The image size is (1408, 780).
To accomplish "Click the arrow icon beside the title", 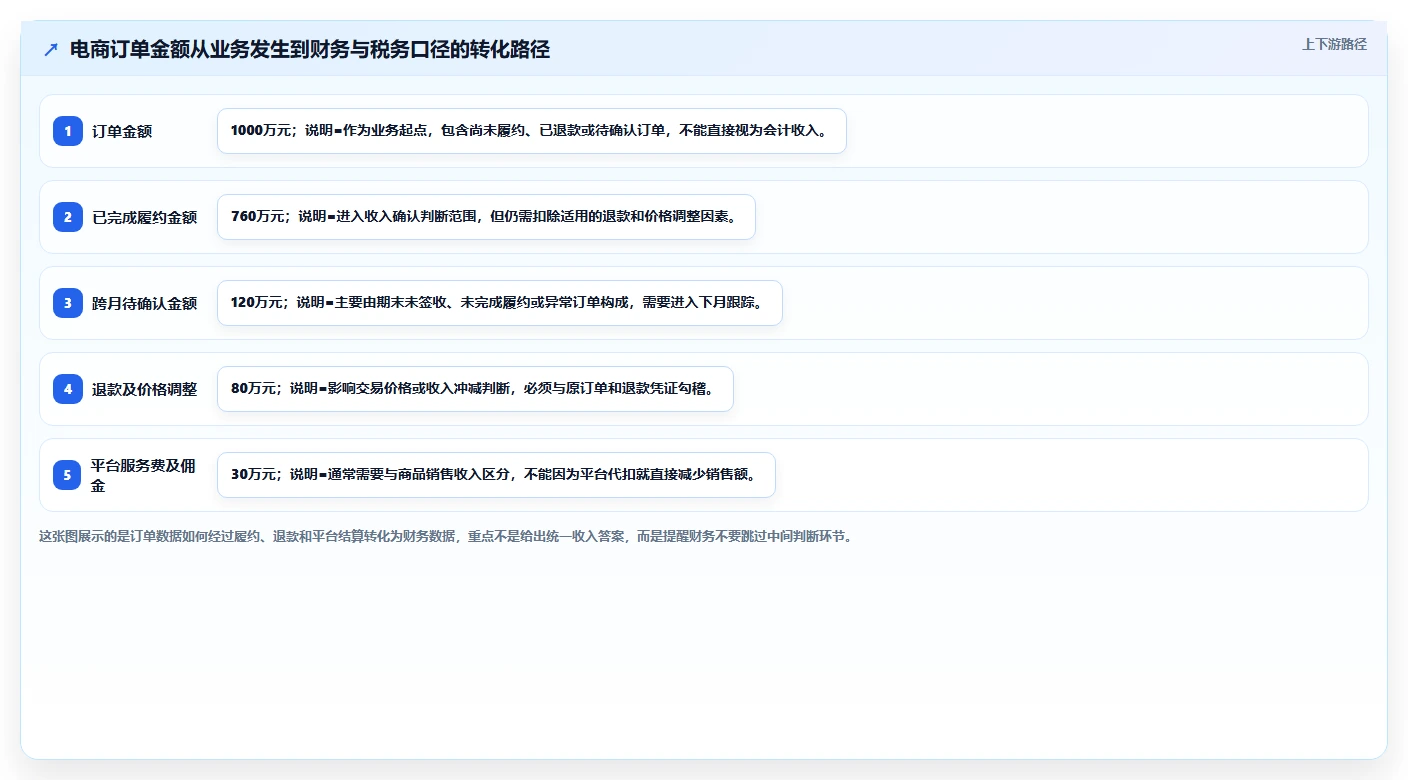I will tap(51, 50).
